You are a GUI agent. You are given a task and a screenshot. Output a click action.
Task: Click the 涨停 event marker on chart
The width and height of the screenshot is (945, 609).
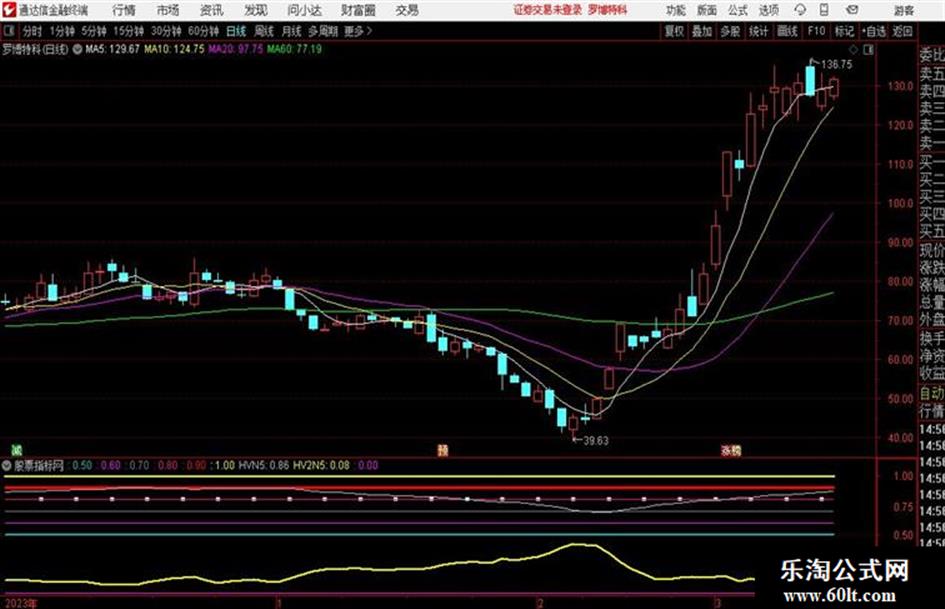pos(731,450)
